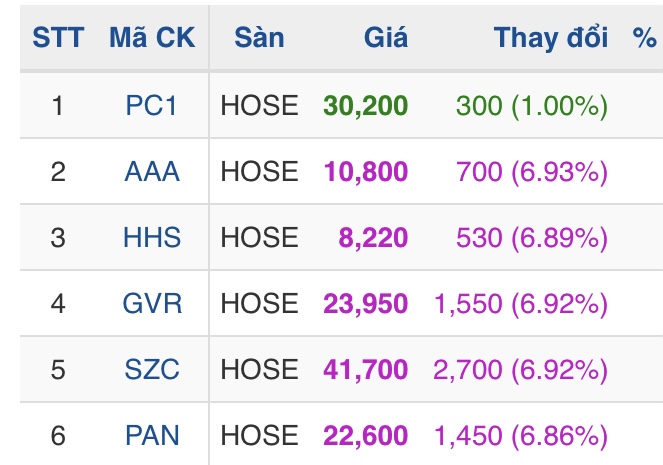Sort by the Thay đổi column header
The height and width of the screenshot is (465, 663).
pos(551,38)
